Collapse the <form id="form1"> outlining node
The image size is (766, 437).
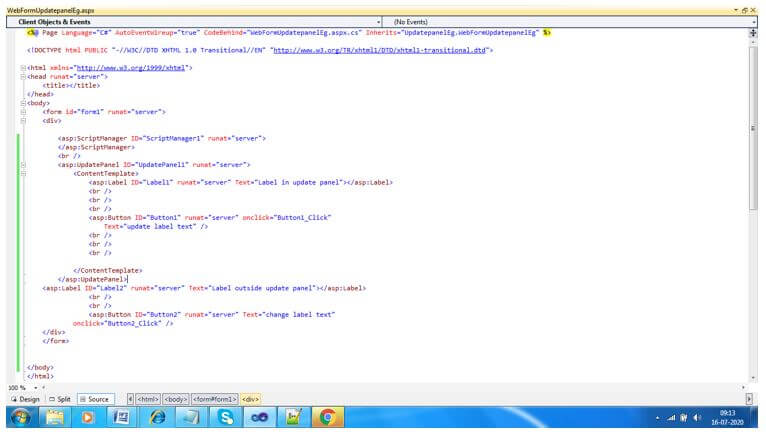(23, 112)
